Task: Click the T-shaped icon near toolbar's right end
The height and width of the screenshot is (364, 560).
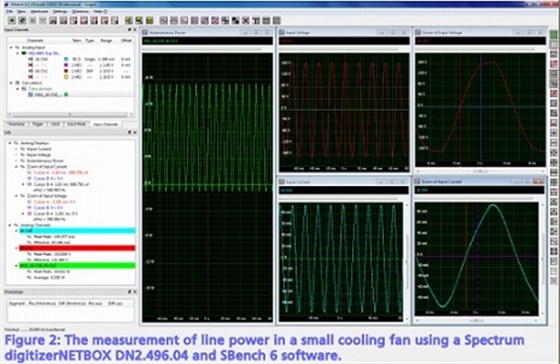Action: click(256, 21)
